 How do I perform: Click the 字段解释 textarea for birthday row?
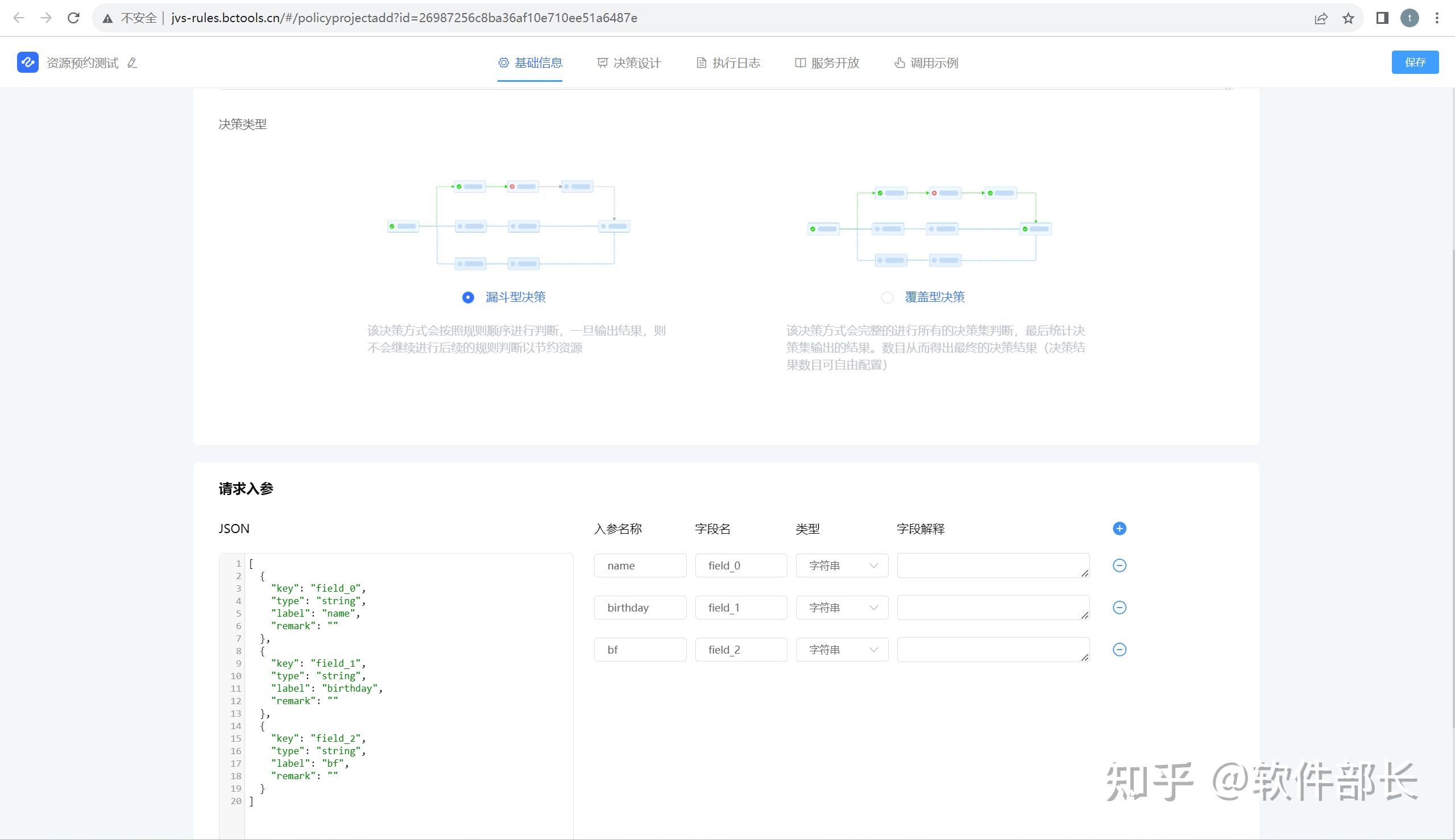(x=993, y=608)
